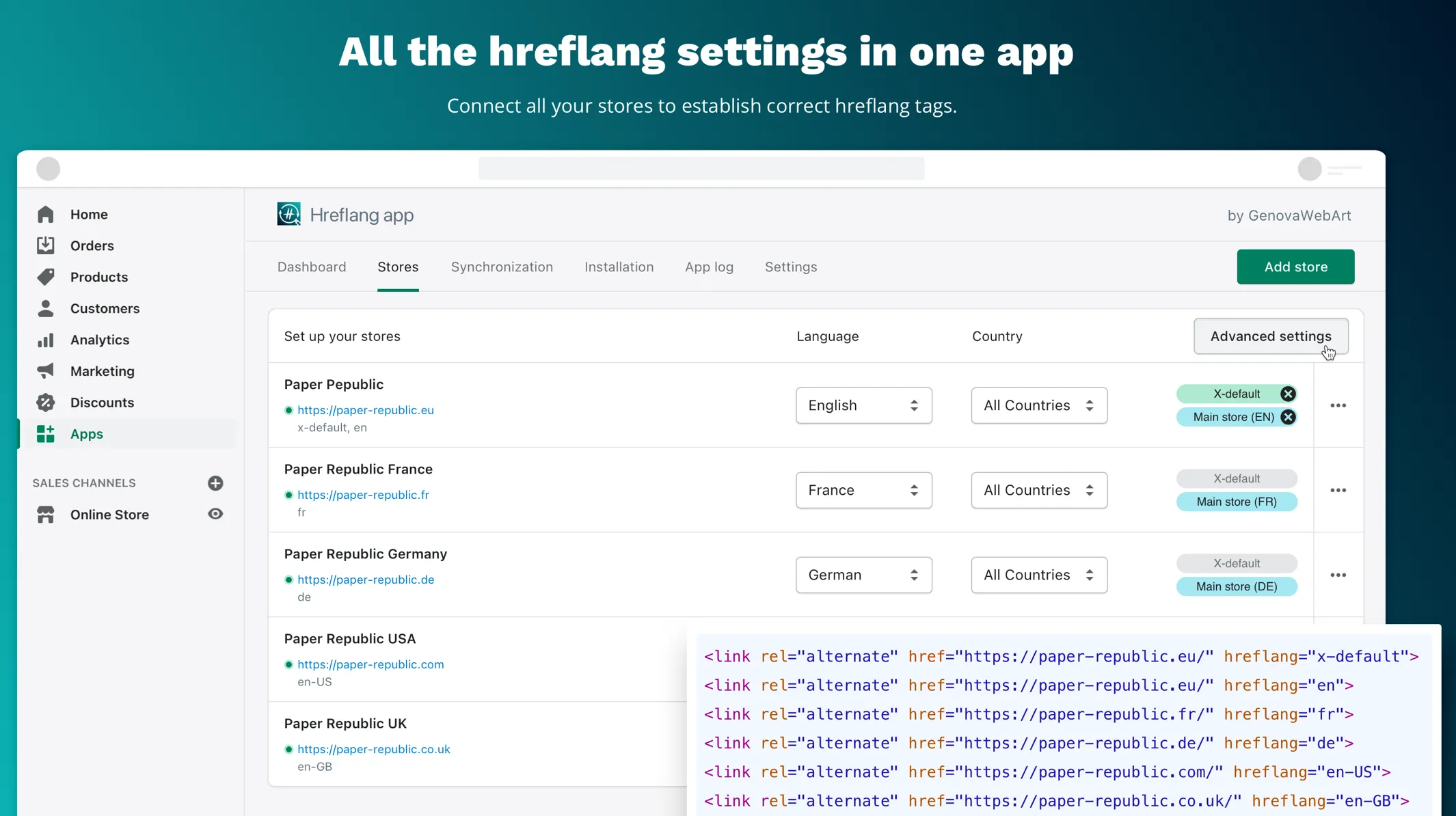Open the paper-republic.co.uk link

pos(374,749)
